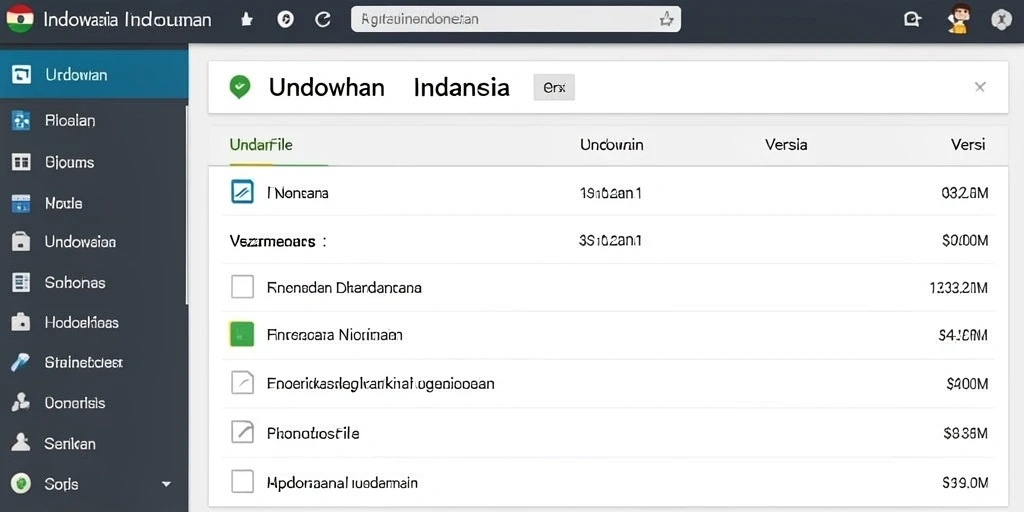Click the Hpdoraanal iusdamain file name
The height and width of the screenshot is (512, 1024).
click(x=342, y=483)
